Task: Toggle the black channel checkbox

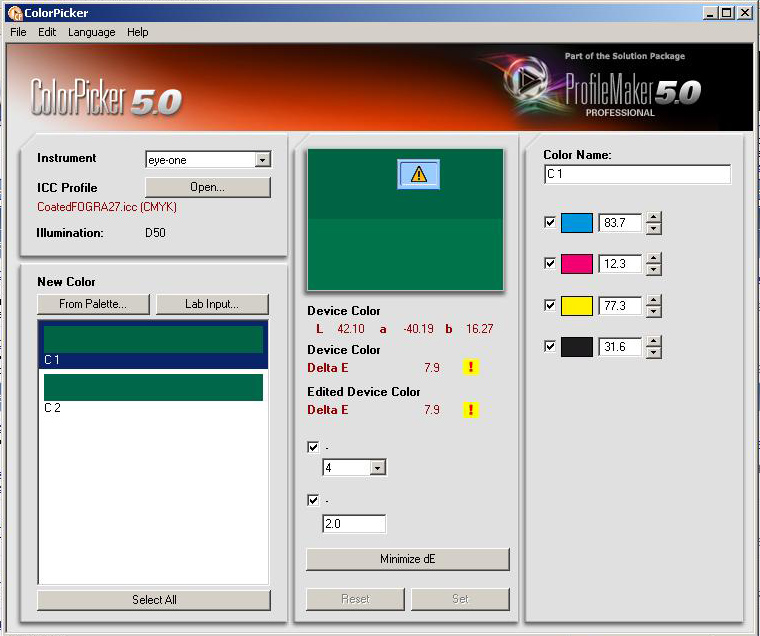Action: click(550, 347)
